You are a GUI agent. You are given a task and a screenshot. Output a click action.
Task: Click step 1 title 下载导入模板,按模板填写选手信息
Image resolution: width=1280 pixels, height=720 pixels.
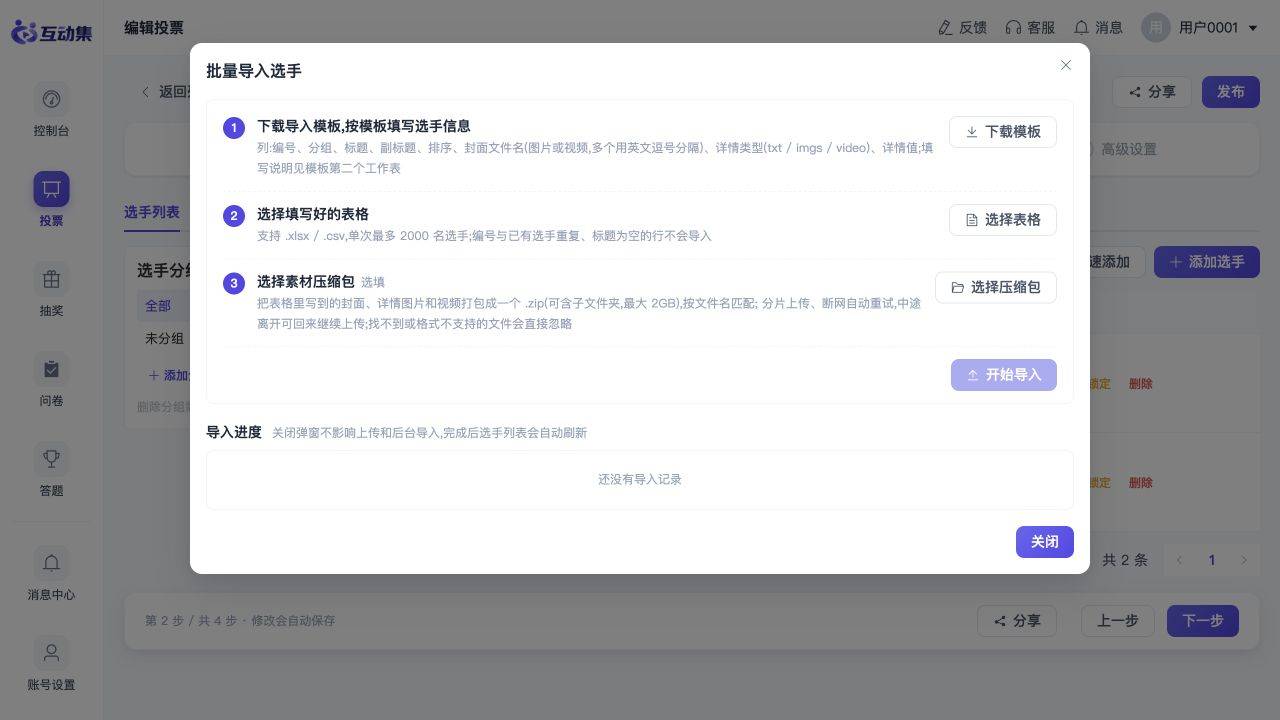click(364, 127)
